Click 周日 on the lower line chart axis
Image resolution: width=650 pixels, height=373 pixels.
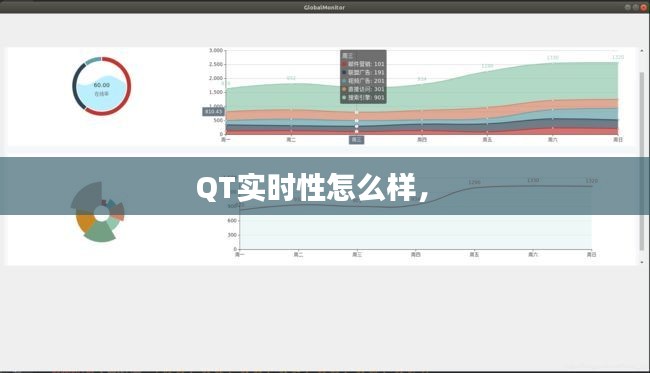click(x=592, y=254)
